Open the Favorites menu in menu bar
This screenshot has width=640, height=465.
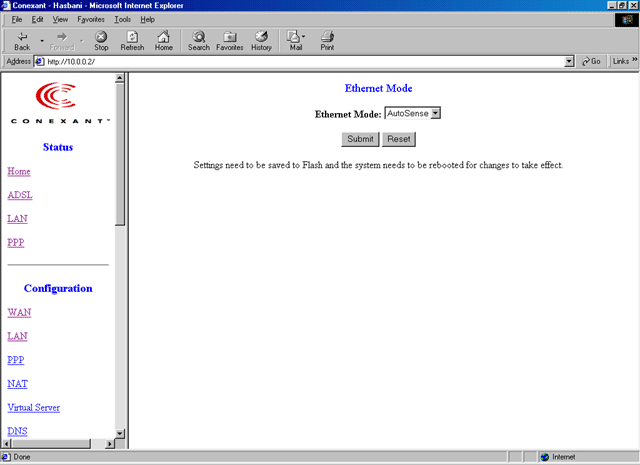(90, 19)
